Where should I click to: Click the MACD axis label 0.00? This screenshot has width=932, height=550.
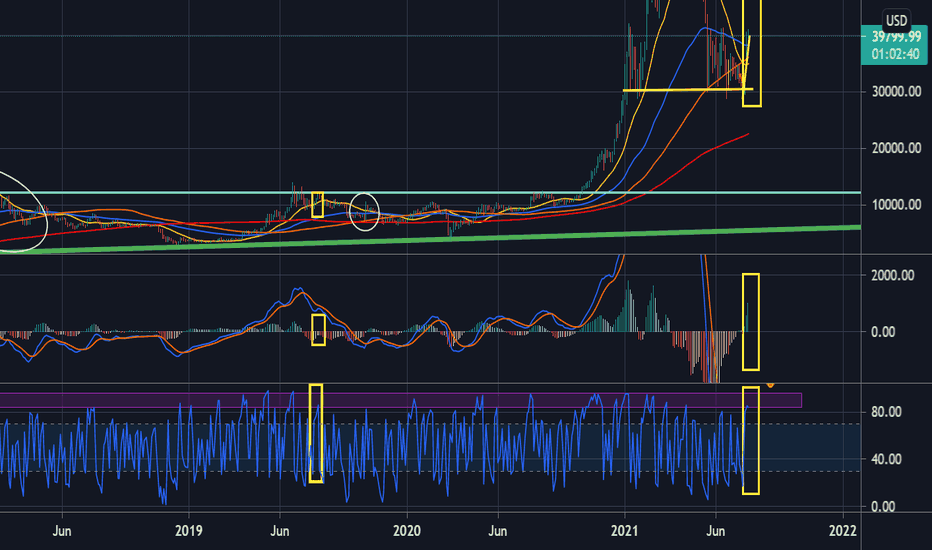coord(883,332)
